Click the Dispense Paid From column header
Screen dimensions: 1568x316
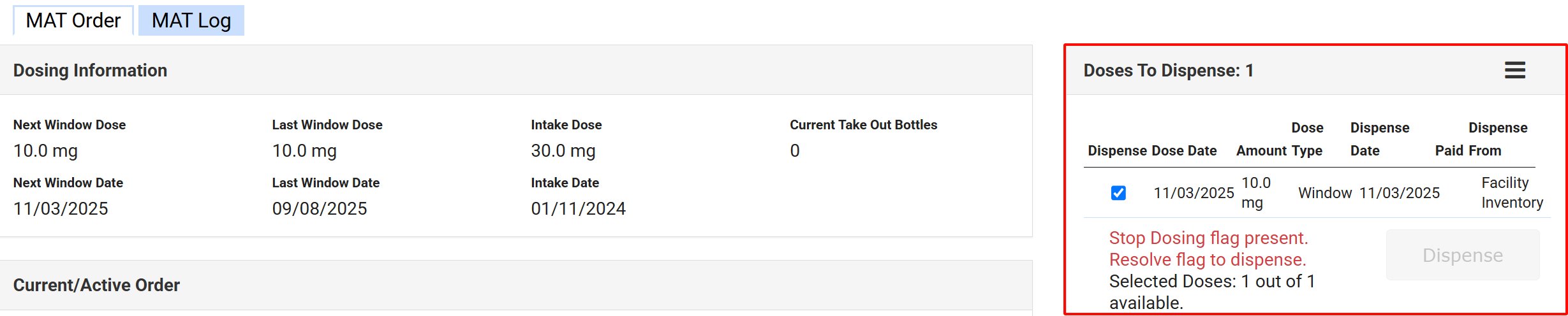point(1480,139)
